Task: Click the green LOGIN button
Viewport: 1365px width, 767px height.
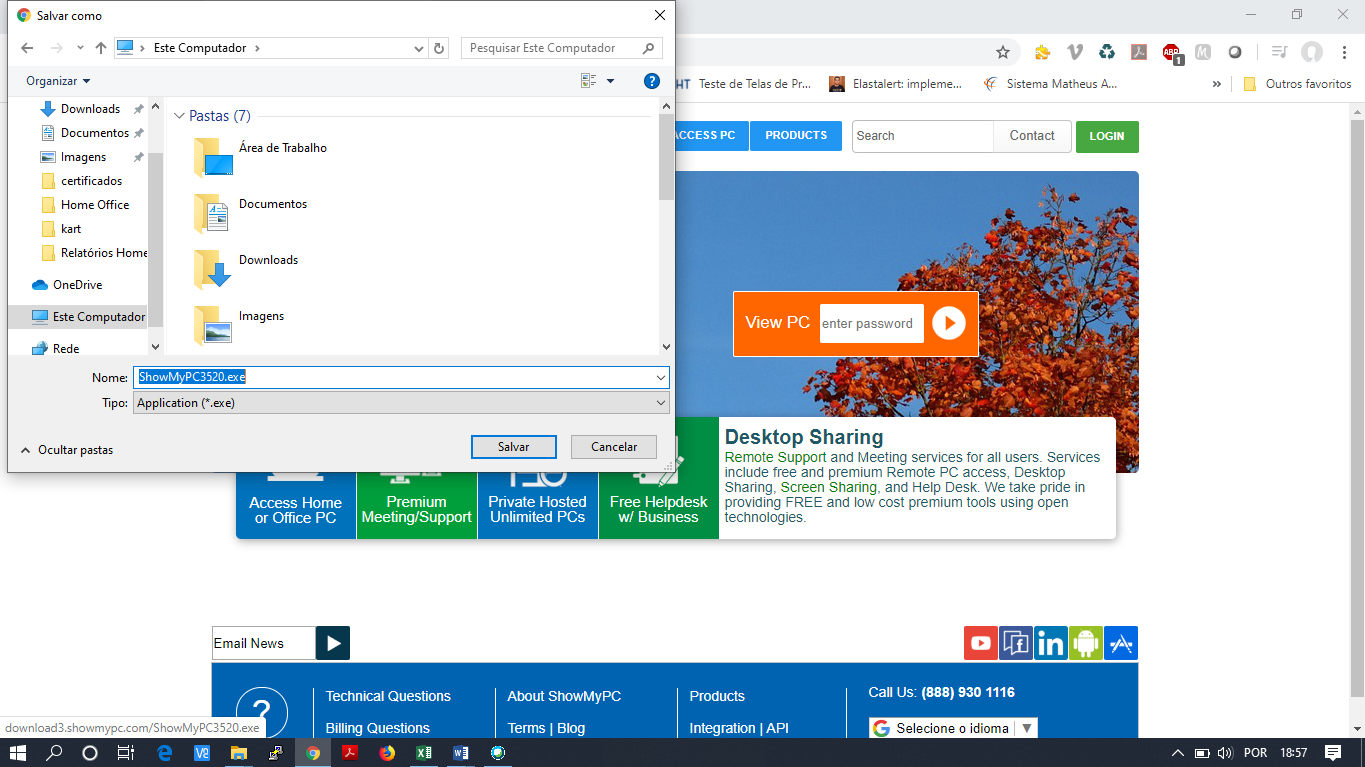Action: coord(1107,136)
